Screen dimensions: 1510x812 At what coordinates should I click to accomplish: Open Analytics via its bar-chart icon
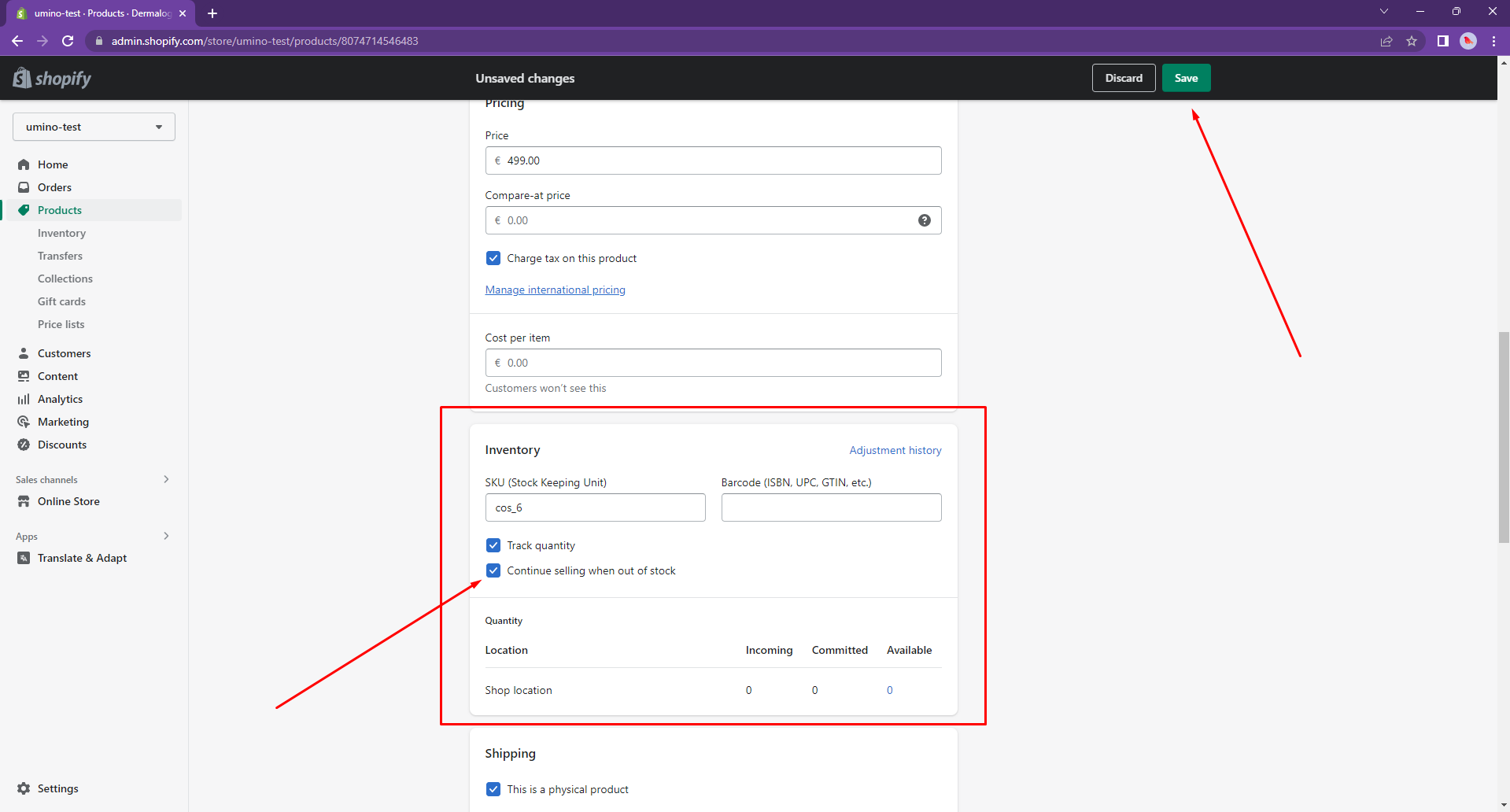24,399
